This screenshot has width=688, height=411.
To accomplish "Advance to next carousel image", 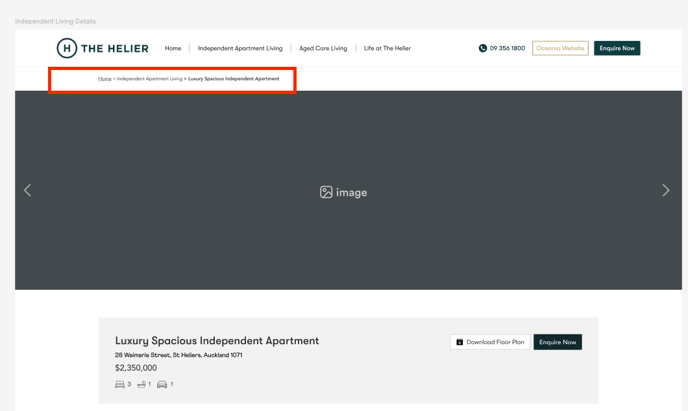I will (665, 190).
